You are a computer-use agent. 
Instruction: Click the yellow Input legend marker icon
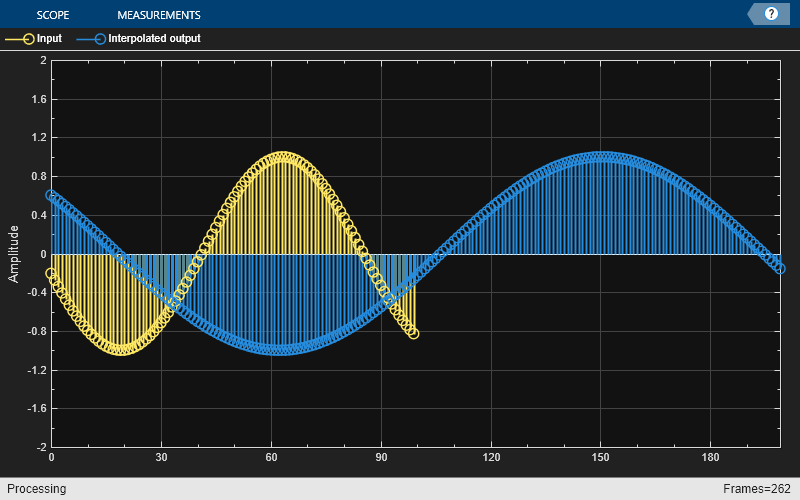[x=18, y=39]
